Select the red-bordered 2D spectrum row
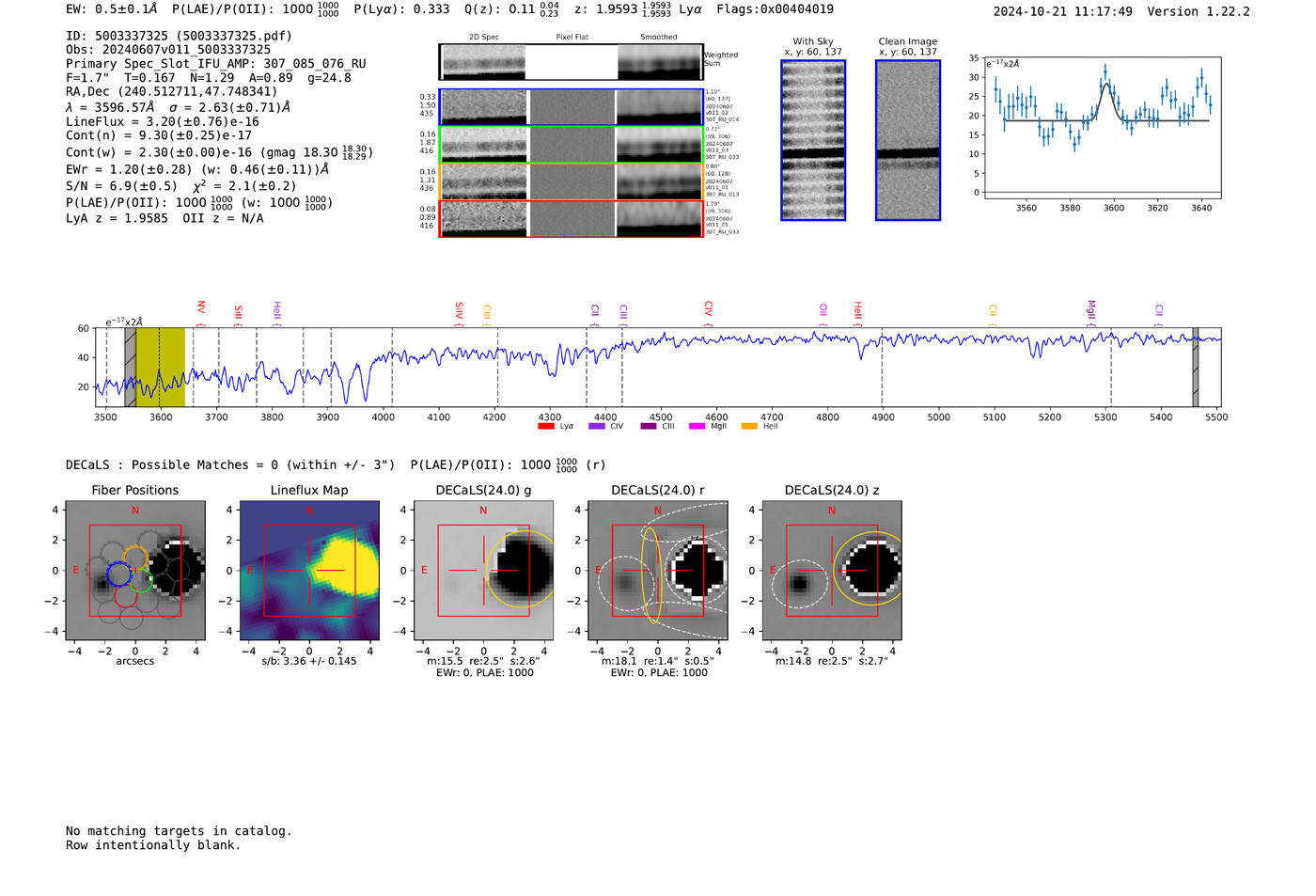Screen dimensions: 1316x896 (572, 219)
